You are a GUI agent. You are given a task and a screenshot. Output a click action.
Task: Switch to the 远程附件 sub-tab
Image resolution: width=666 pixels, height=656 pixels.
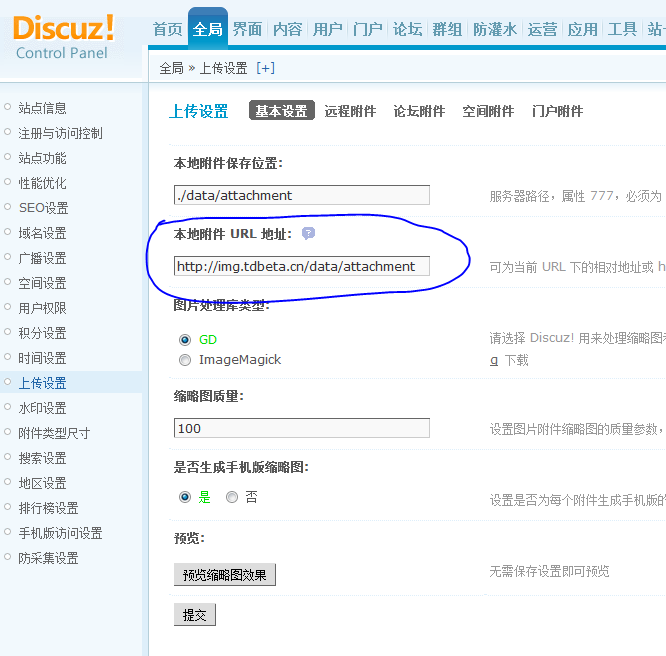pos(350,111)
